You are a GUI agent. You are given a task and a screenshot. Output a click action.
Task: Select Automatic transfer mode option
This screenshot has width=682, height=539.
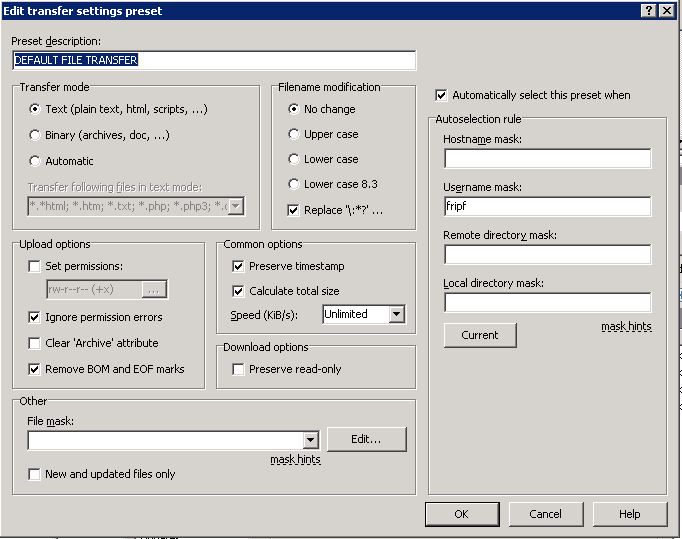pyautogui.click(x=36, y=161)
